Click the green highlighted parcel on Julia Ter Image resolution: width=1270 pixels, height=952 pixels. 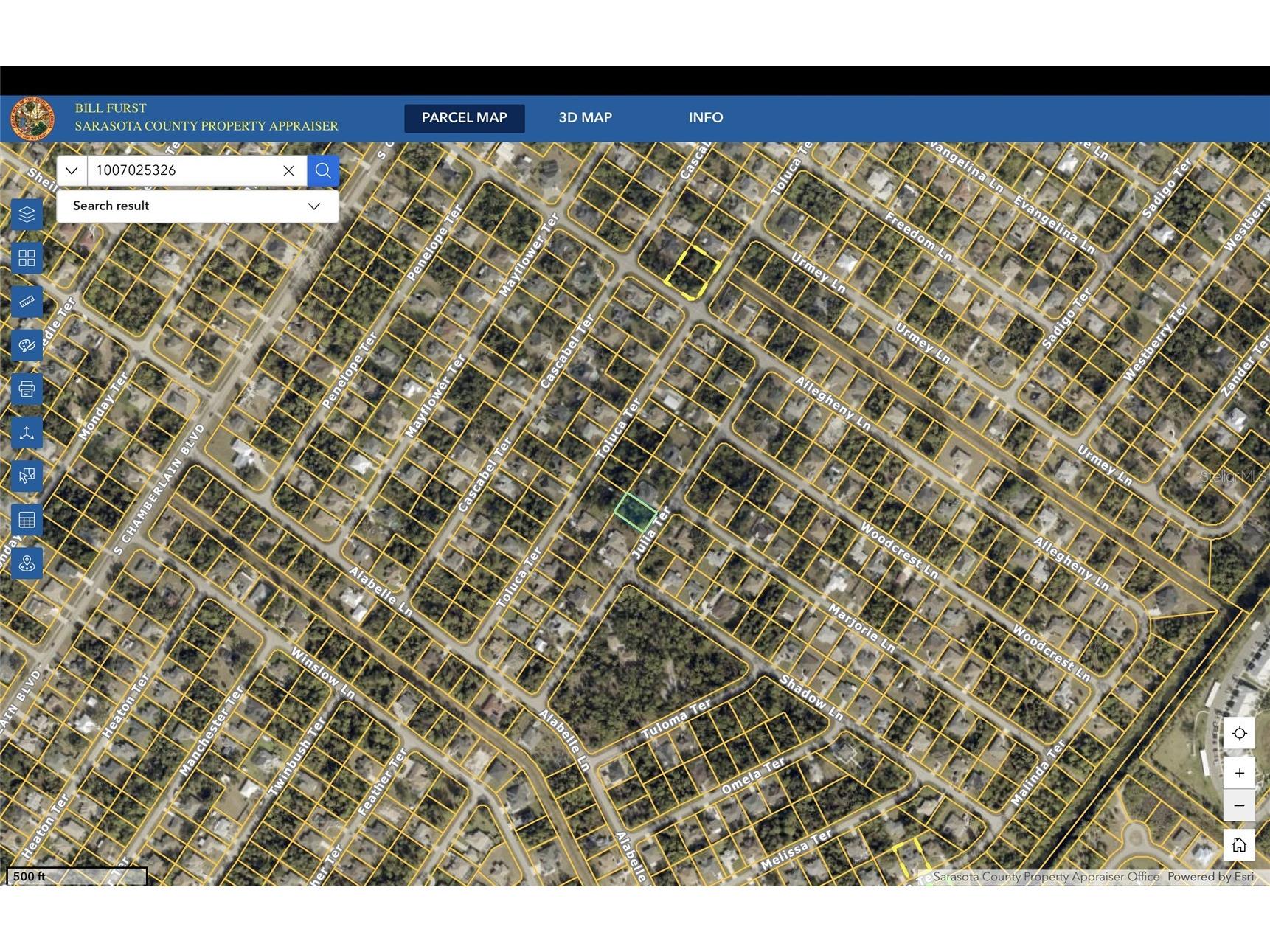click(635, 512)
